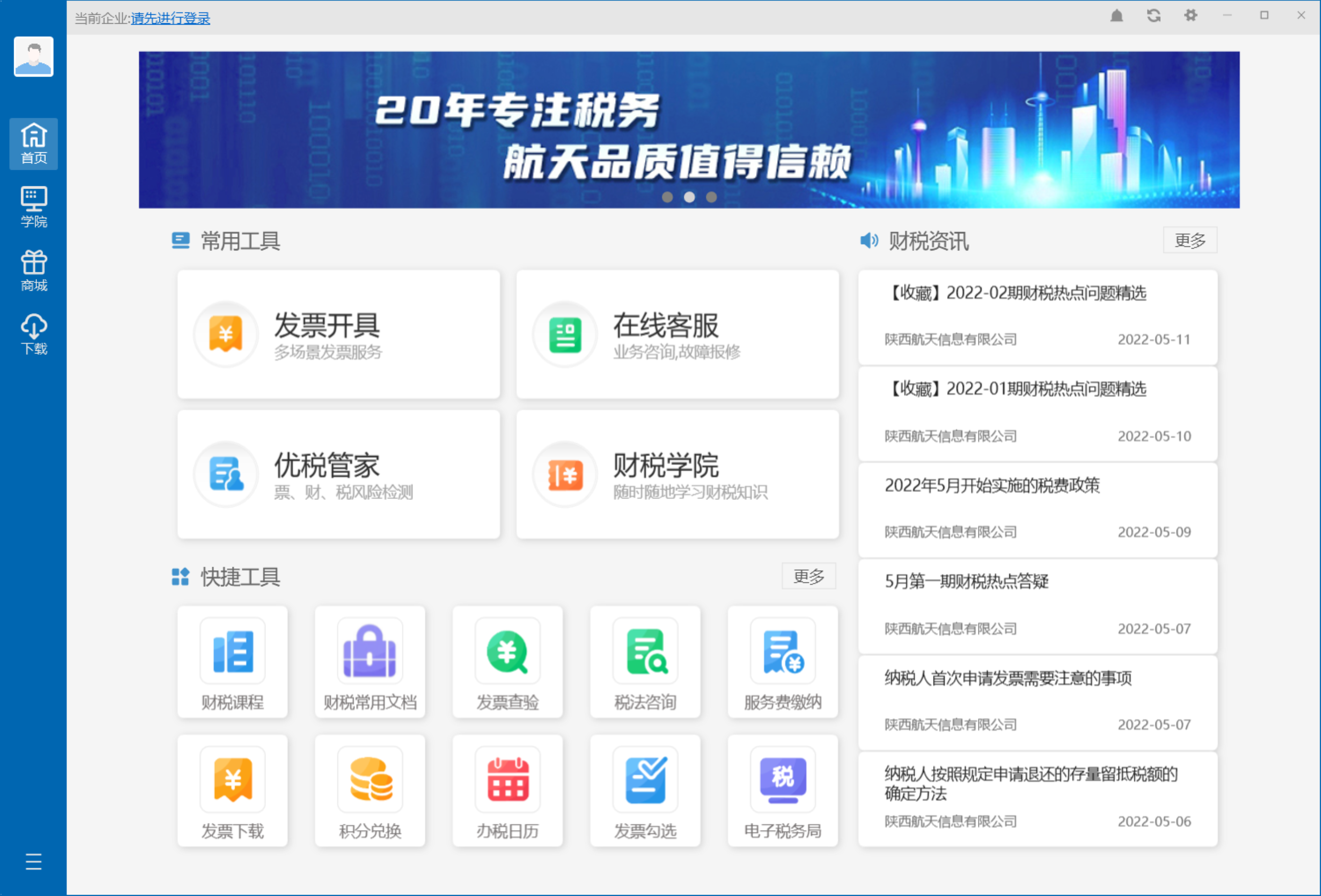The height and width of the screenshot is (896, 1321).
Task: Open the 发票开具 invoice tool
Action: 338,334
